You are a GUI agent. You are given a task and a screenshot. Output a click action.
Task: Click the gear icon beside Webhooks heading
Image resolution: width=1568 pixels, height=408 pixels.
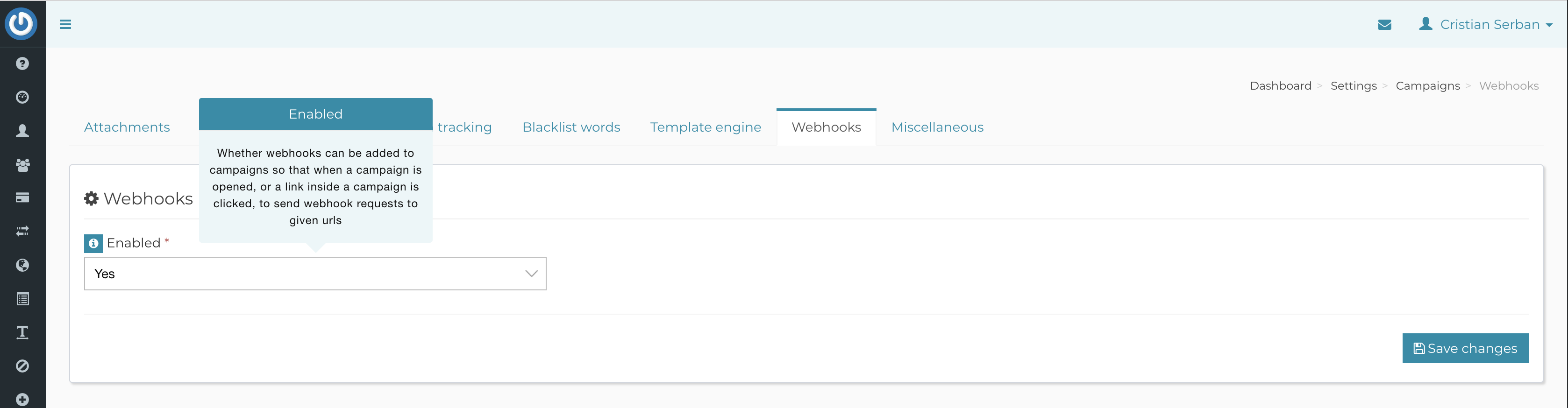pyautogui.click(x=91, y=198)
